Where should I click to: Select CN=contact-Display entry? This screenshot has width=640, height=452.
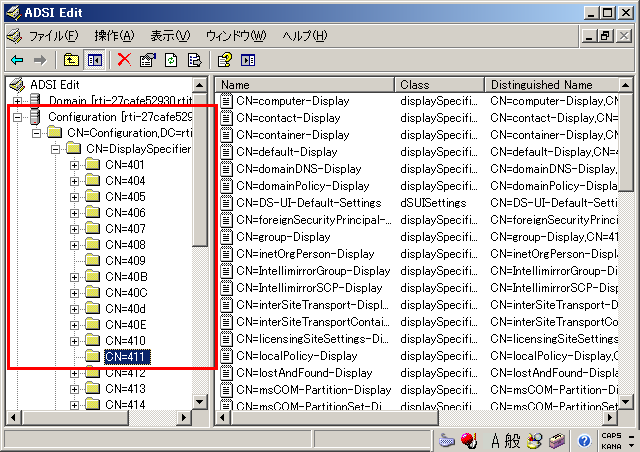point(288,118)
